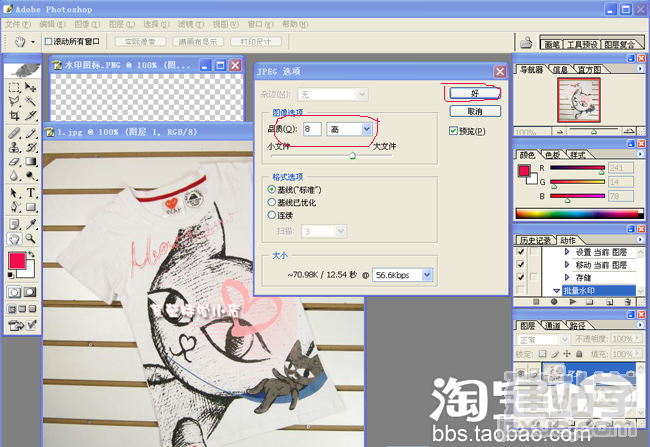
Task: Switch to the 通道 tab
Action: click(552, 326)
